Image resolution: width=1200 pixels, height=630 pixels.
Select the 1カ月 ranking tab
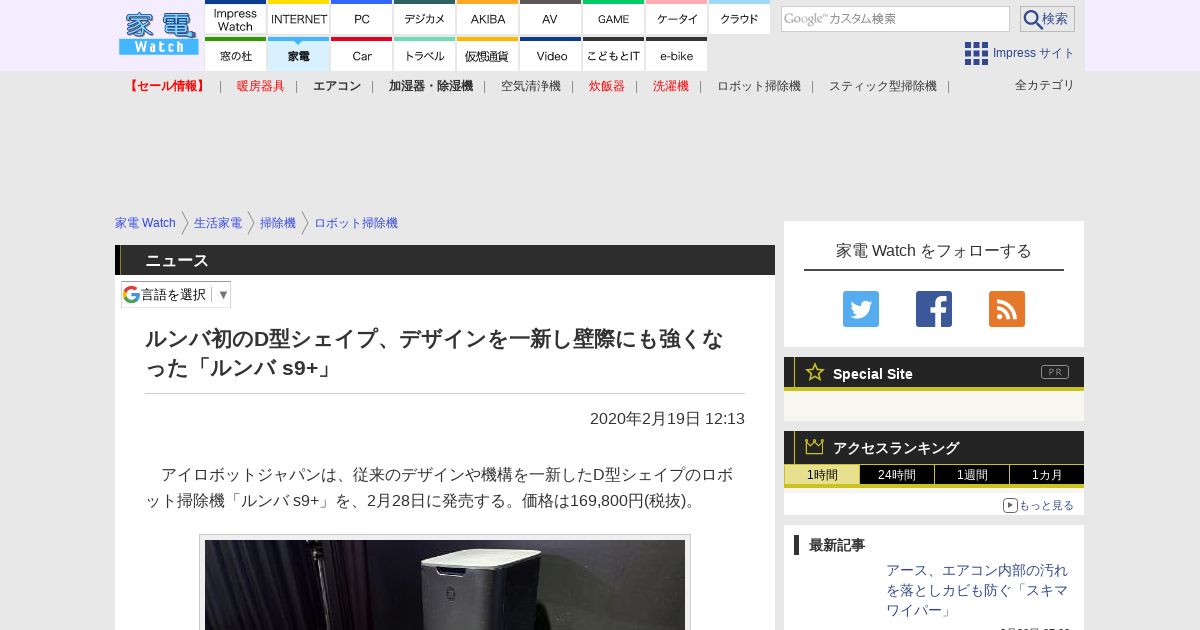(x=1047, y=475)
